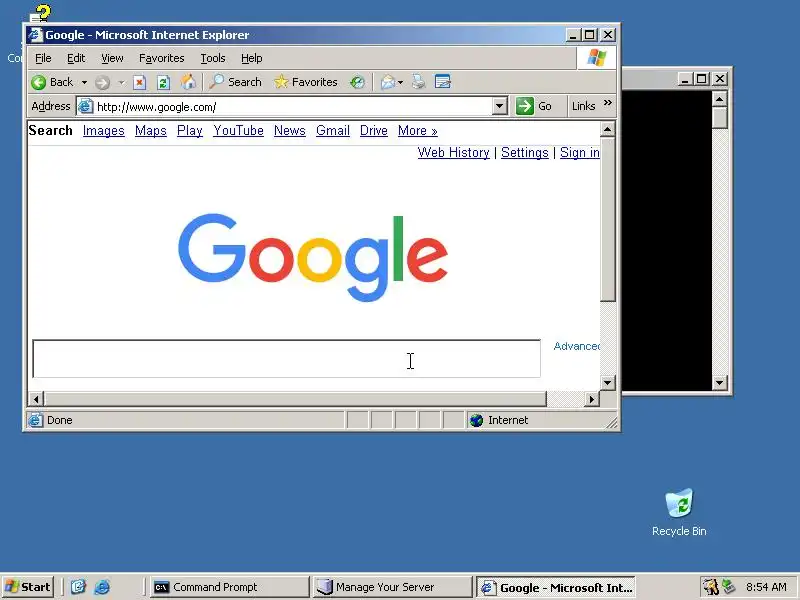Expand the address bar dropdown list

click(500, 107)
